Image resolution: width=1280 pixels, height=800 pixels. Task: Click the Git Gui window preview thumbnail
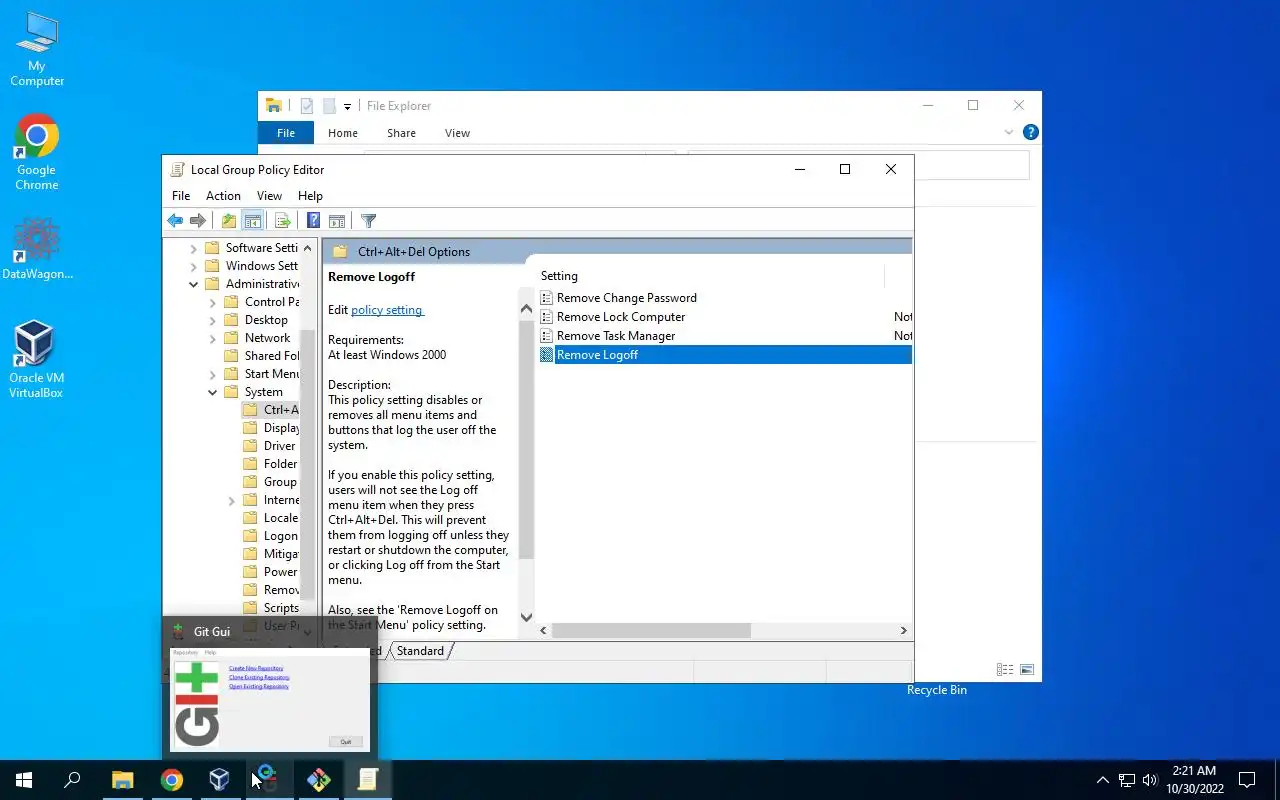[270, 699]
